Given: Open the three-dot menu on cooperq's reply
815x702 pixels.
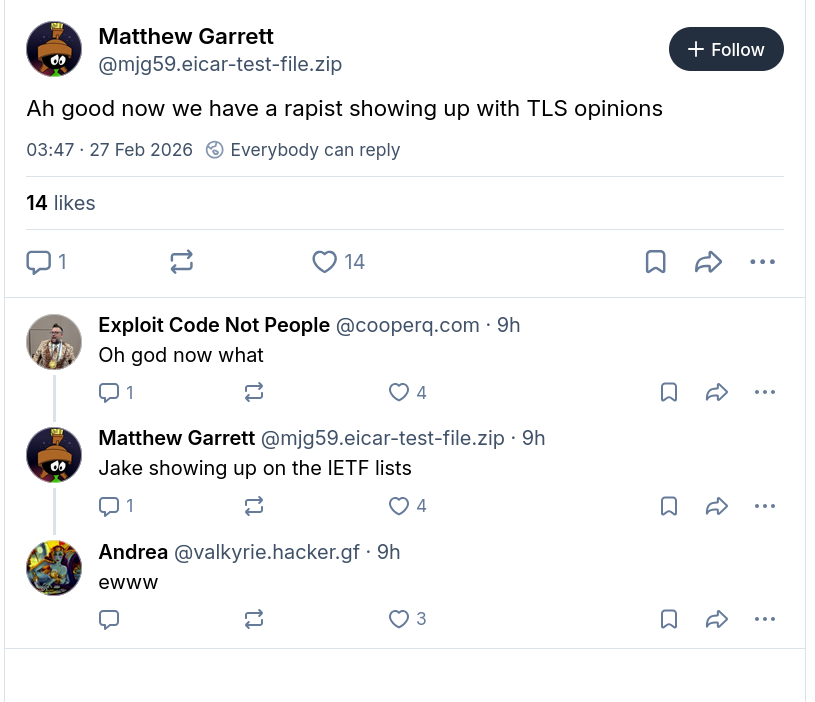Looking at the screenshot, I should coord(765,392).
